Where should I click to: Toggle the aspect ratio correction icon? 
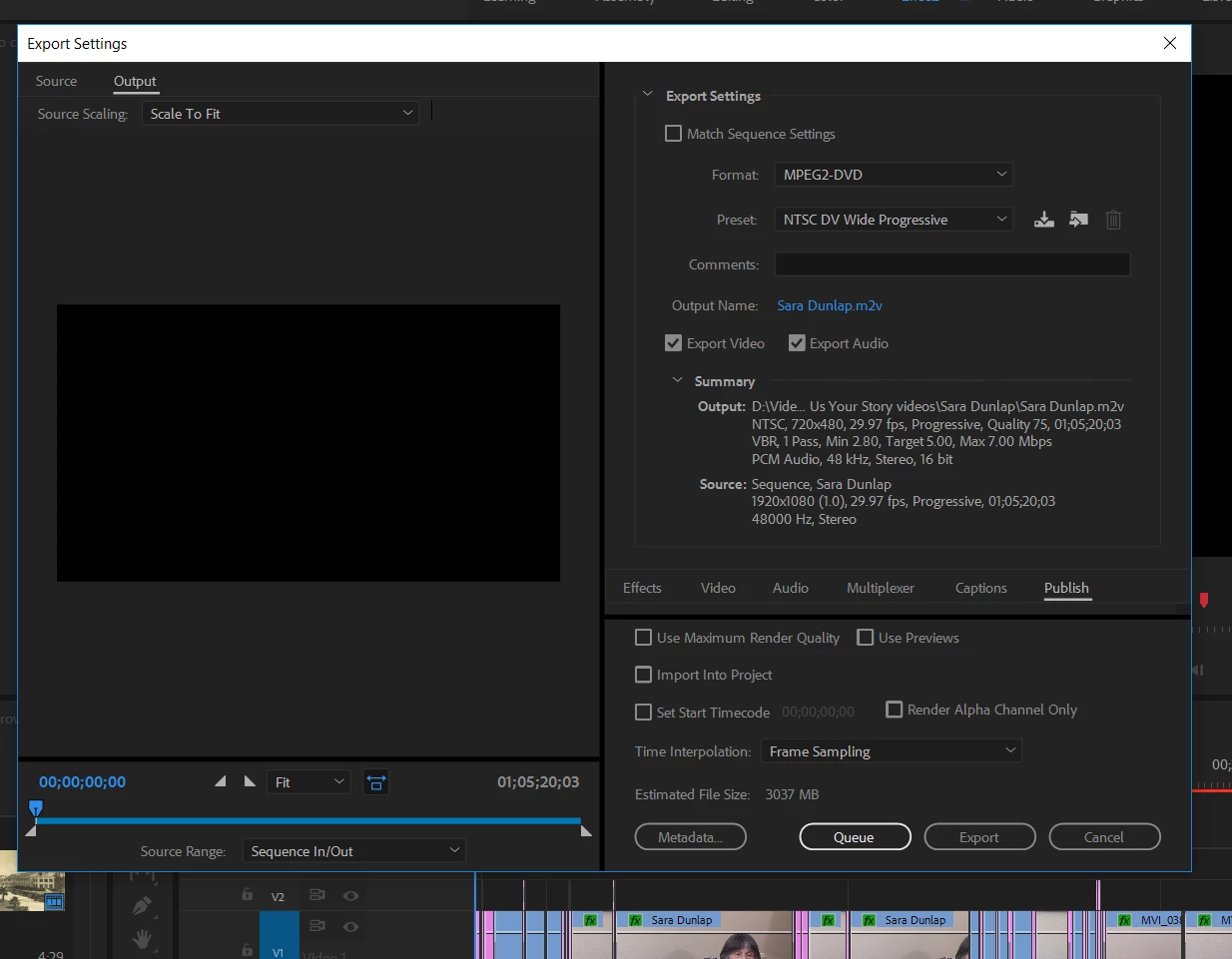point(376,782)
